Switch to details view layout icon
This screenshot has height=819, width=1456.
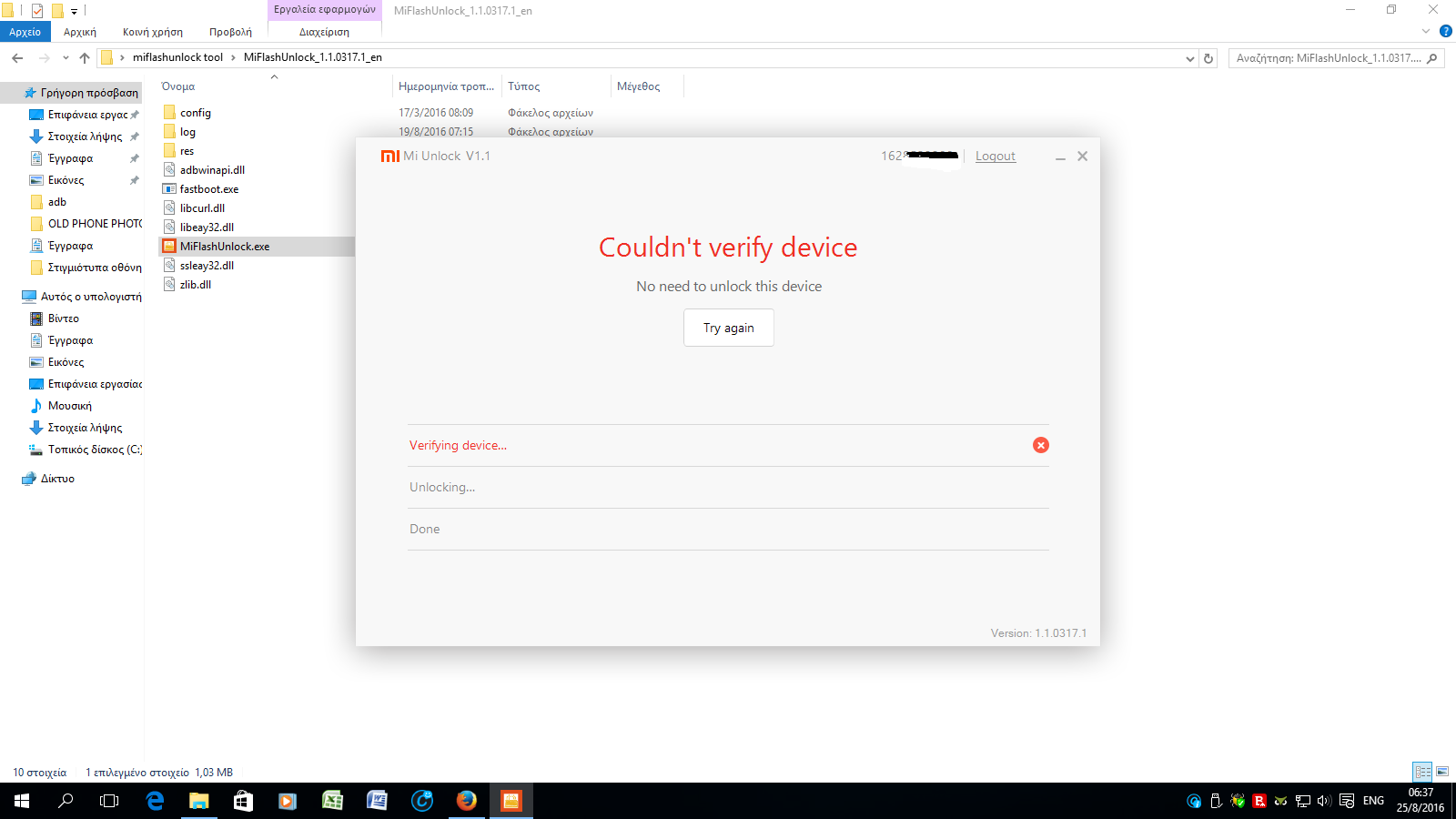1422,772
